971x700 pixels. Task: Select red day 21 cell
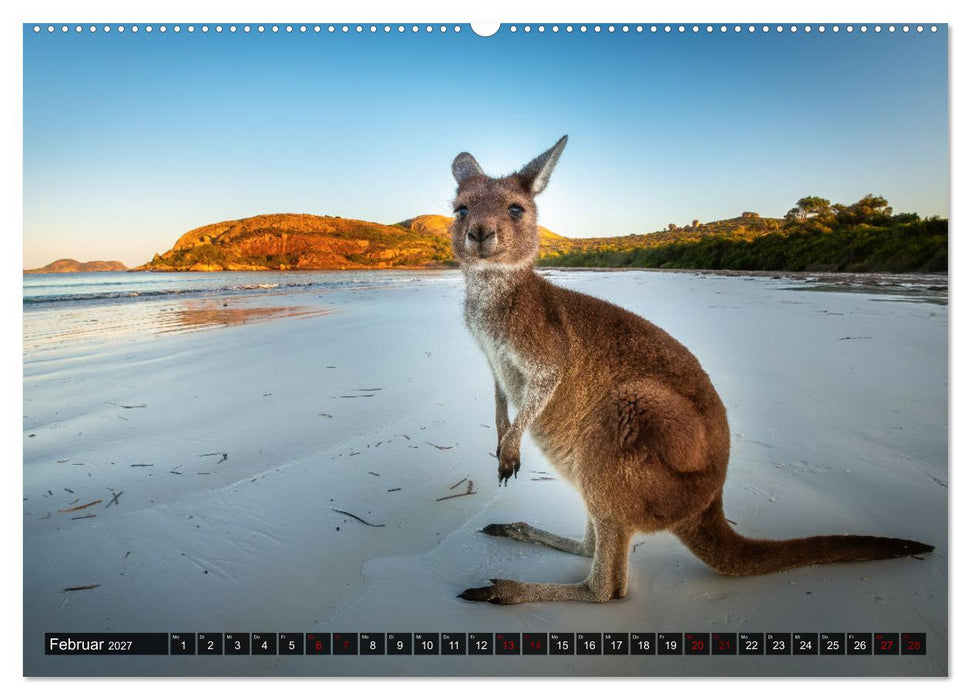coord(725,644)
